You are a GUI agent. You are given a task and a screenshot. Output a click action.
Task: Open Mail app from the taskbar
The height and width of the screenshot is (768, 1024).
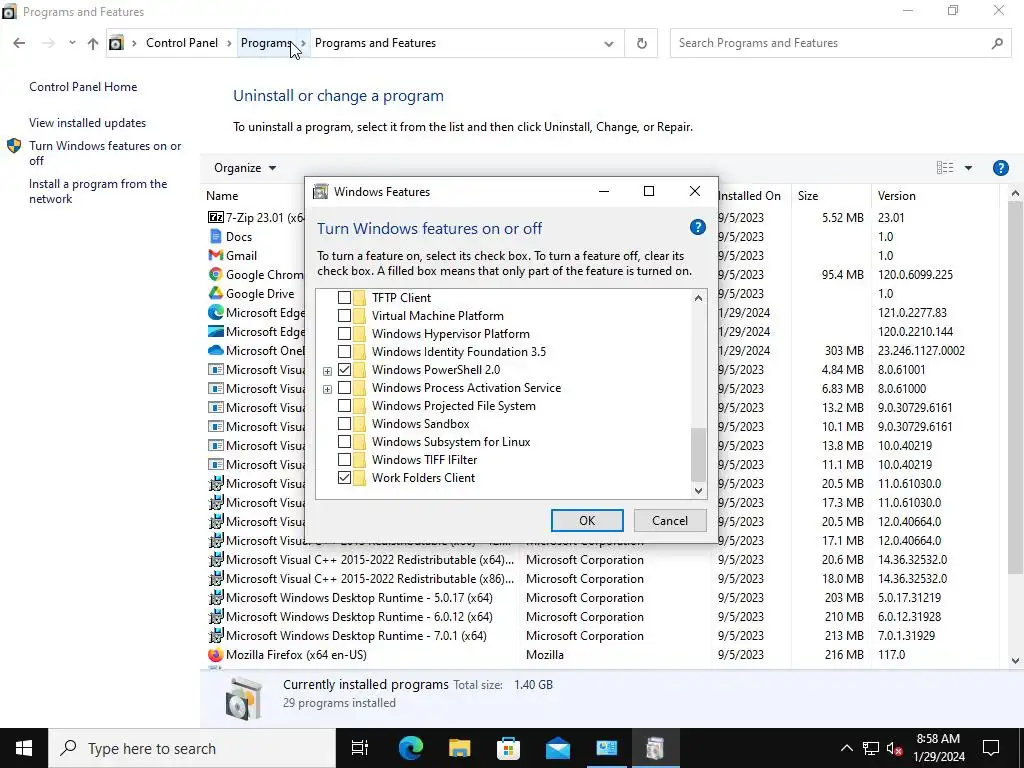pyautogui.click(x=558, y=748)
